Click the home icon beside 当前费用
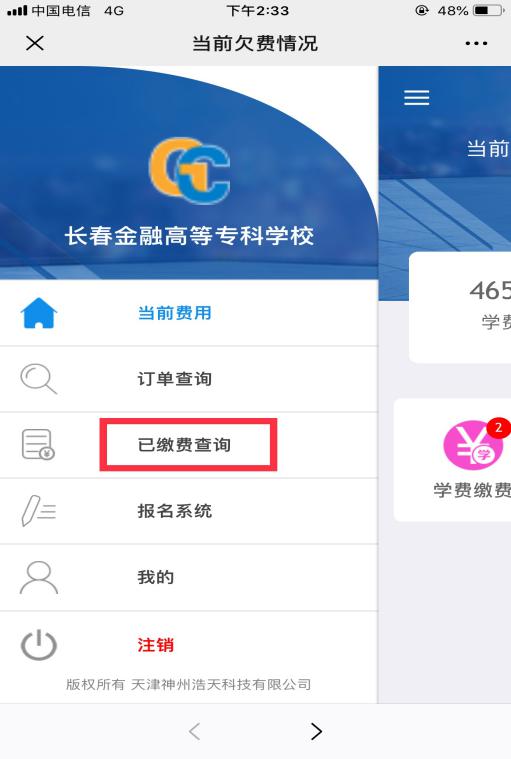 [39, 313]
